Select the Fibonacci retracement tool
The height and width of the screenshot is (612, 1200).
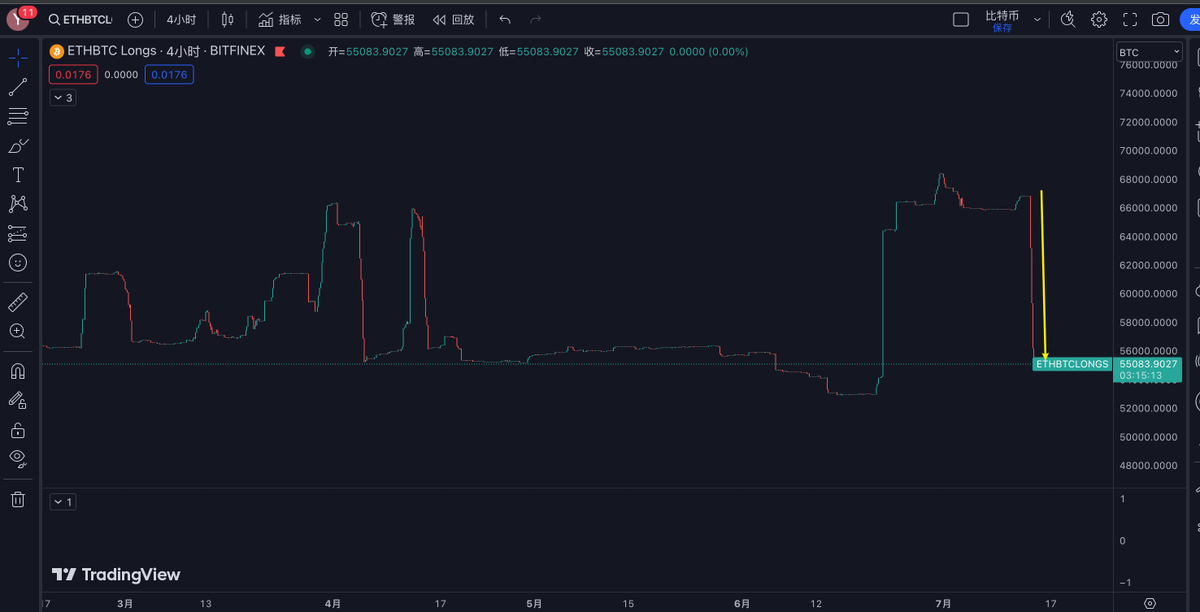pos(18,116)
